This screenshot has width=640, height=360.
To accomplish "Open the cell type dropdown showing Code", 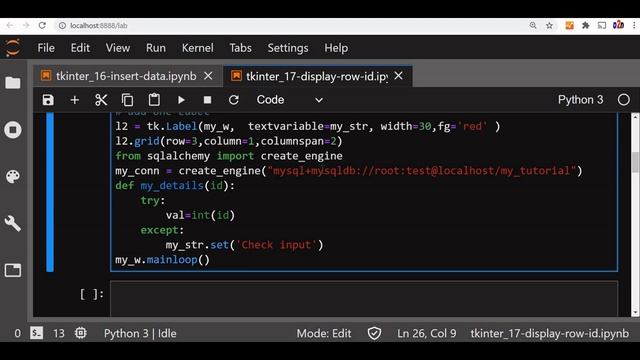I will point(289,100).
